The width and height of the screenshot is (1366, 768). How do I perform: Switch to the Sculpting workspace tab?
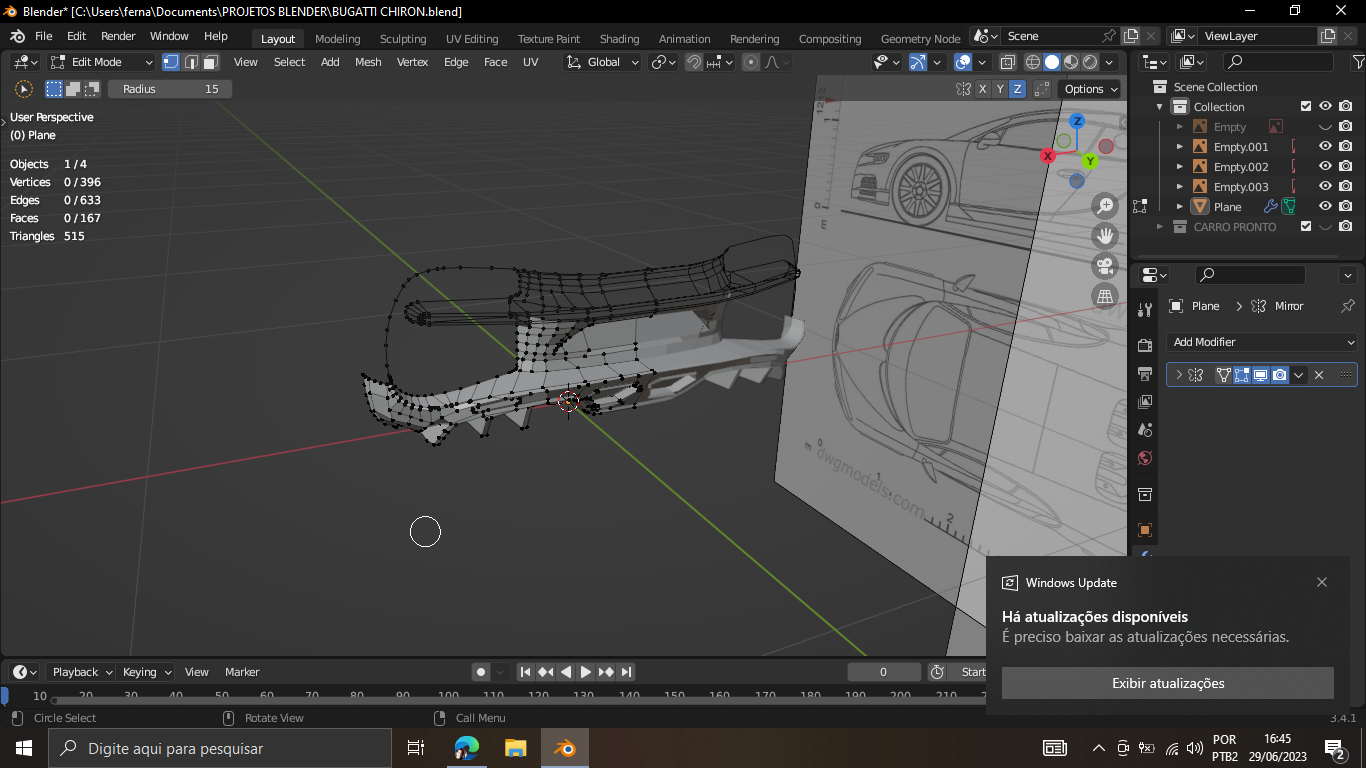403,39
